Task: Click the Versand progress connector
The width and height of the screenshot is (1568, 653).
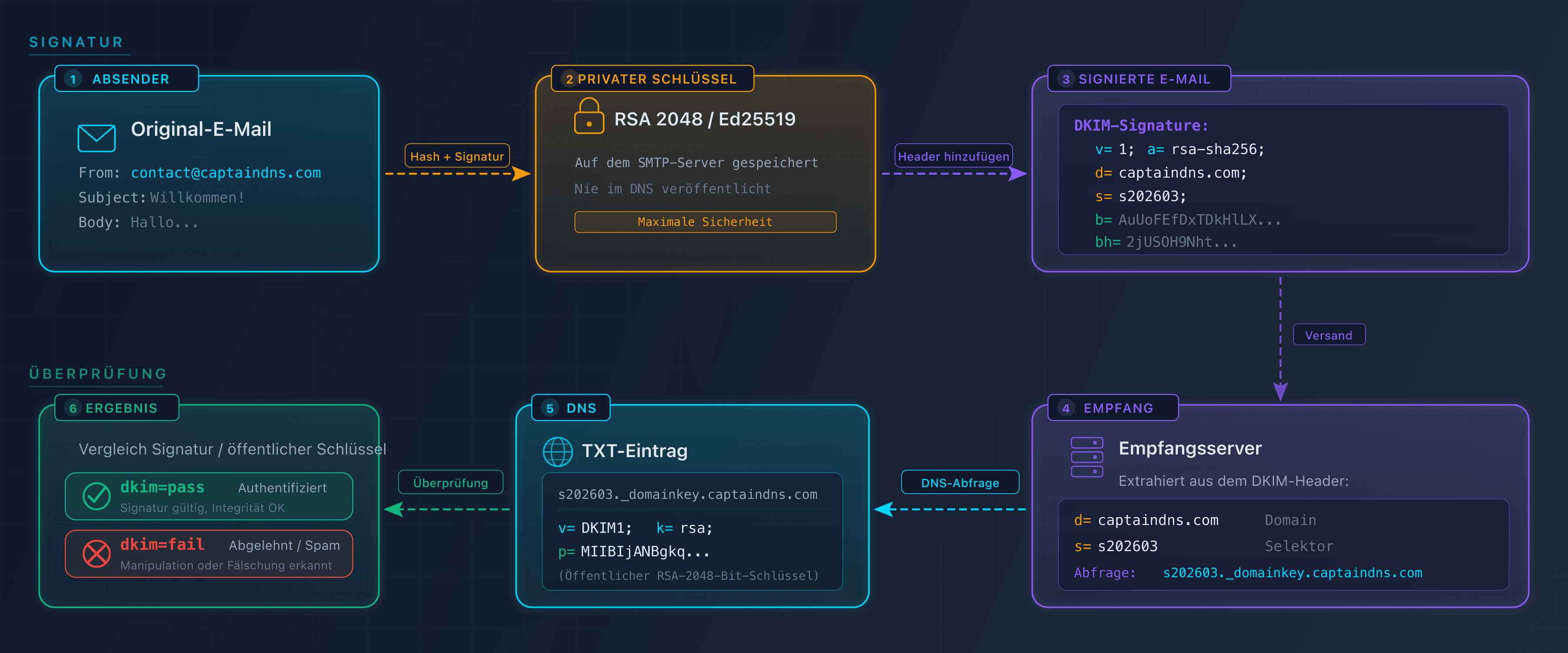Action: [1329, 334]
